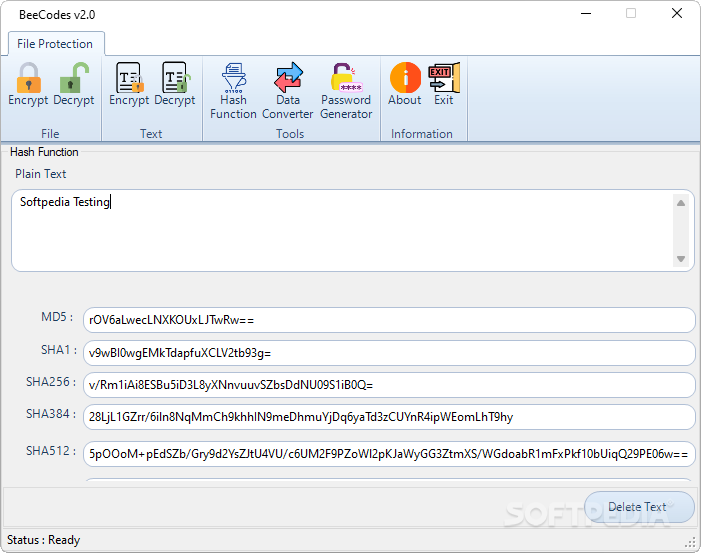Select the SHA256 hash output field
The image size is (701, 553).
pos(389,385)
